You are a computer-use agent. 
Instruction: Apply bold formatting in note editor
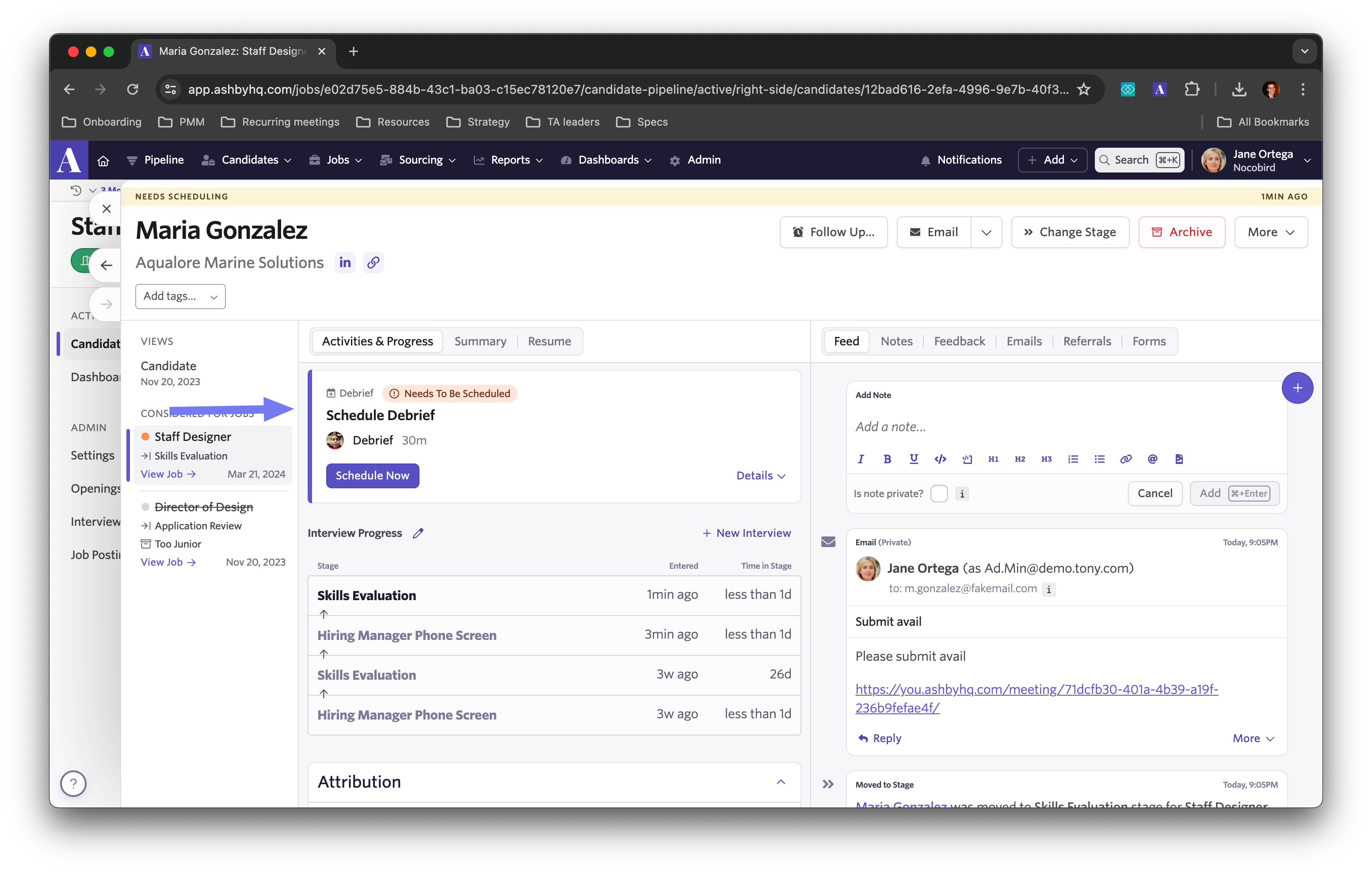tap(887, 459)
